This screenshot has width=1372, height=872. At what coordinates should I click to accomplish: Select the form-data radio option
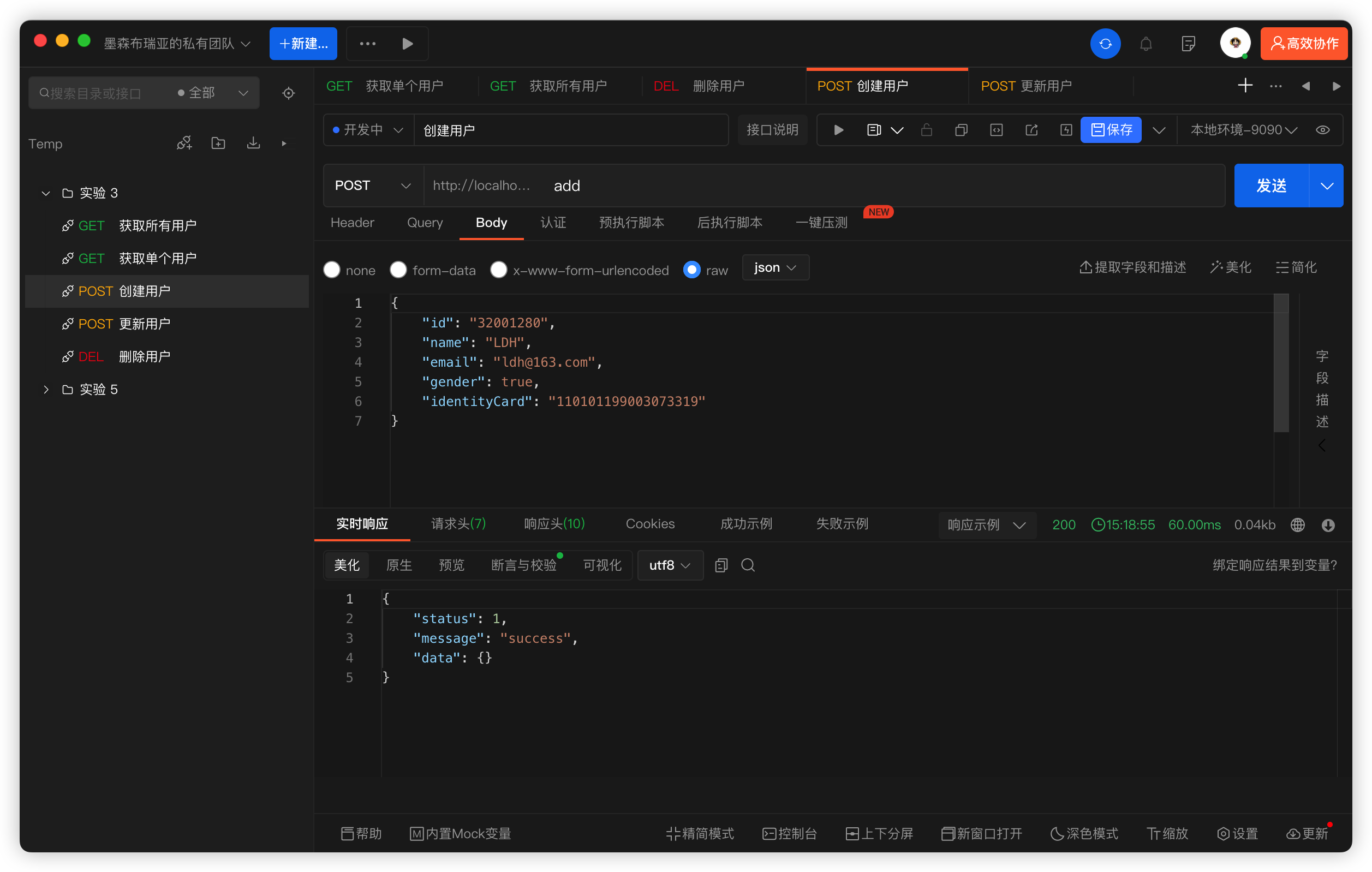[398, 270]
